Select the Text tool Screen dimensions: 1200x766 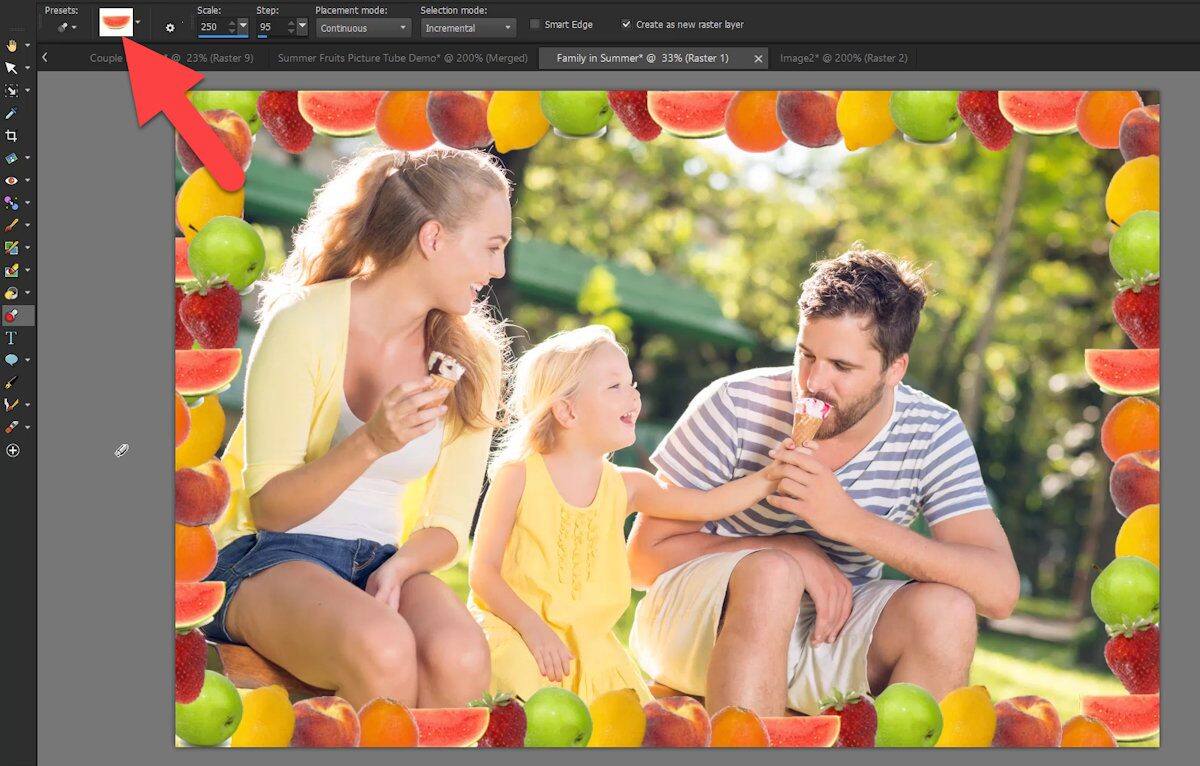(12, 337)
